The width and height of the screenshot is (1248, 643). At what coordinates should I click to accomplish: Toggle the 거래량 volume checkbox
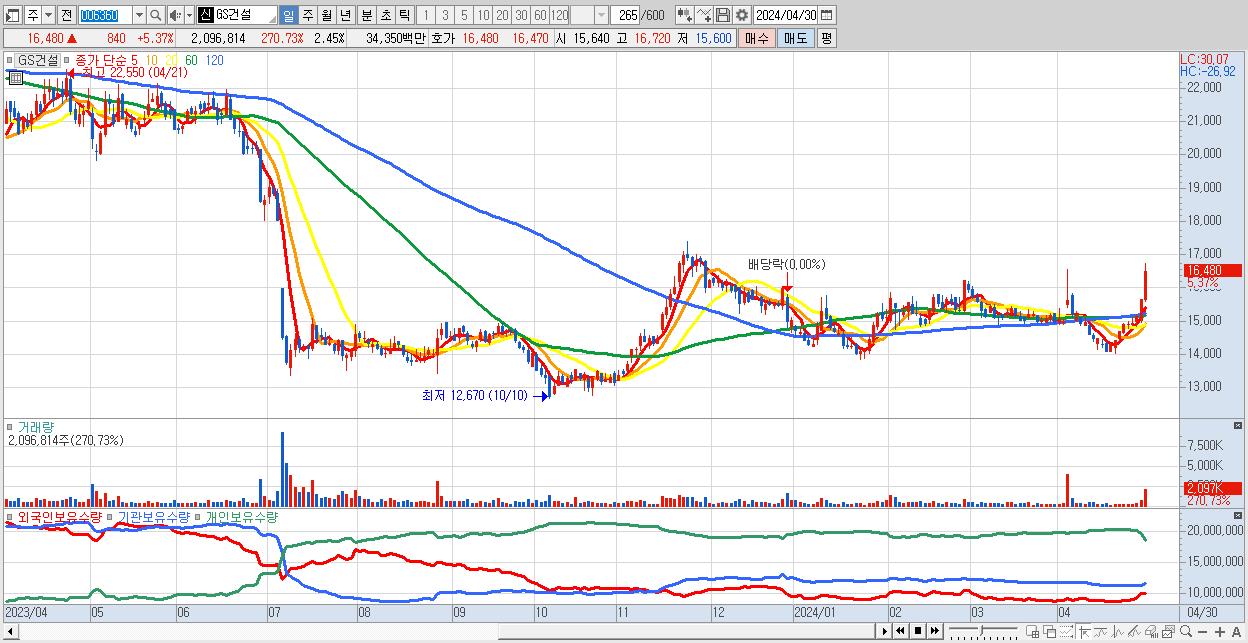coord(11,427)
